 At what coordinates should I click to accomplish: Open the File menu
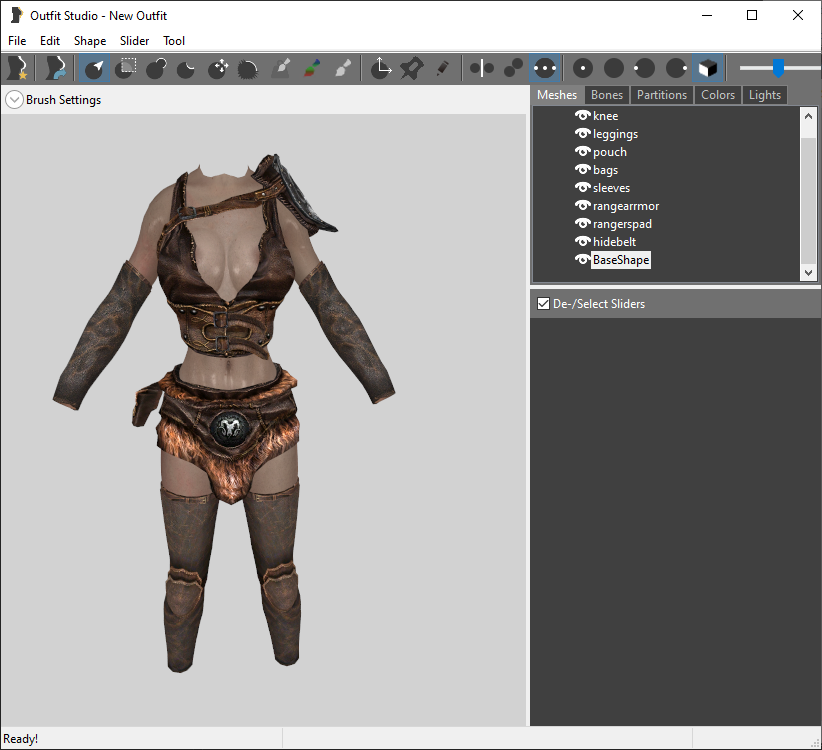(17, 41)
